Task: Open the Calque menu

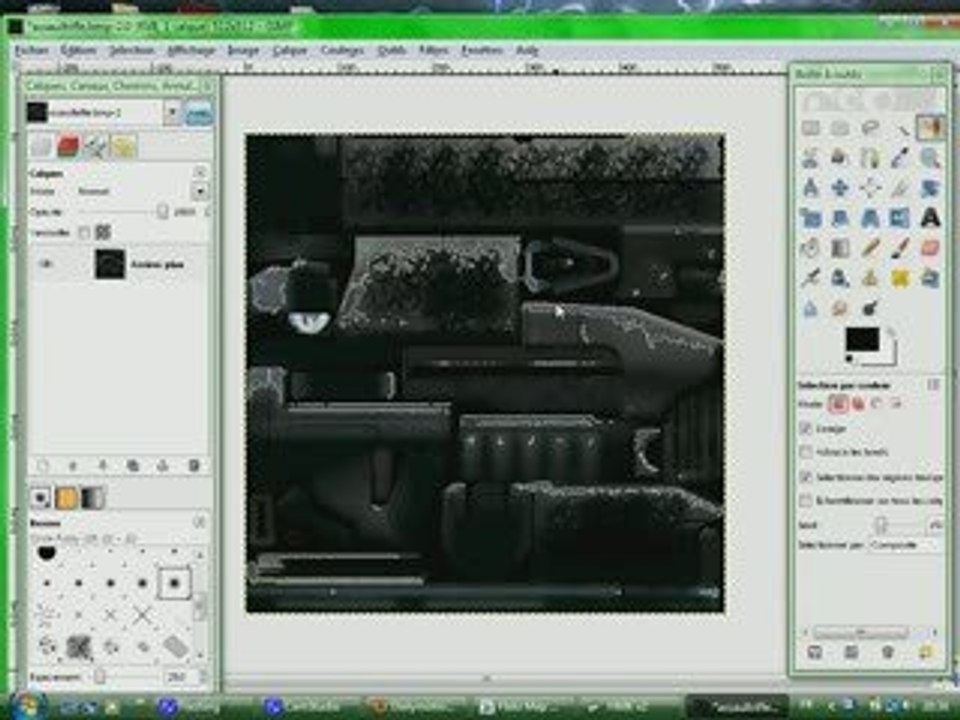Action: click(289, 50)
